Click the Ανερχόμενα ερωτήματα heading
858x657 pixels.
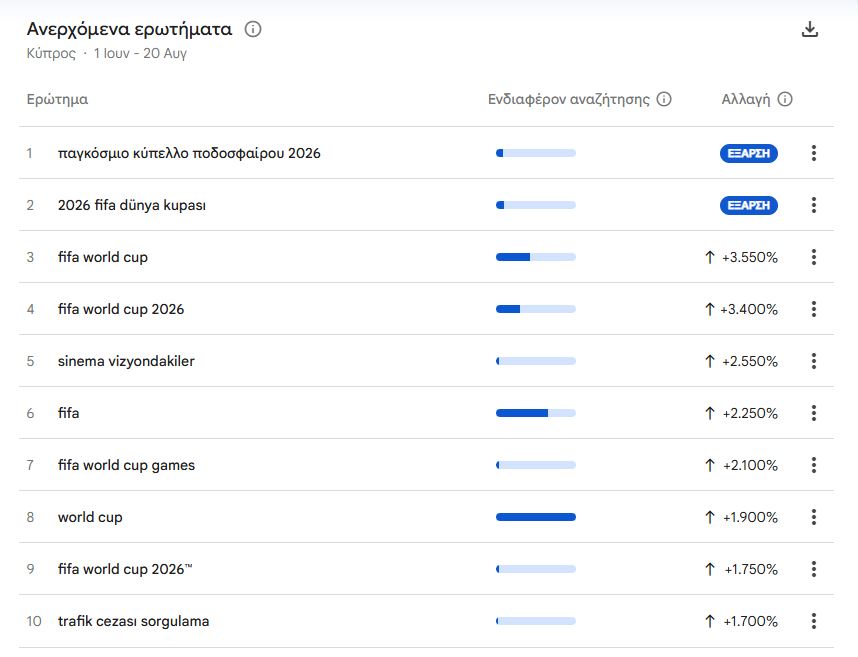click(129, 30)
